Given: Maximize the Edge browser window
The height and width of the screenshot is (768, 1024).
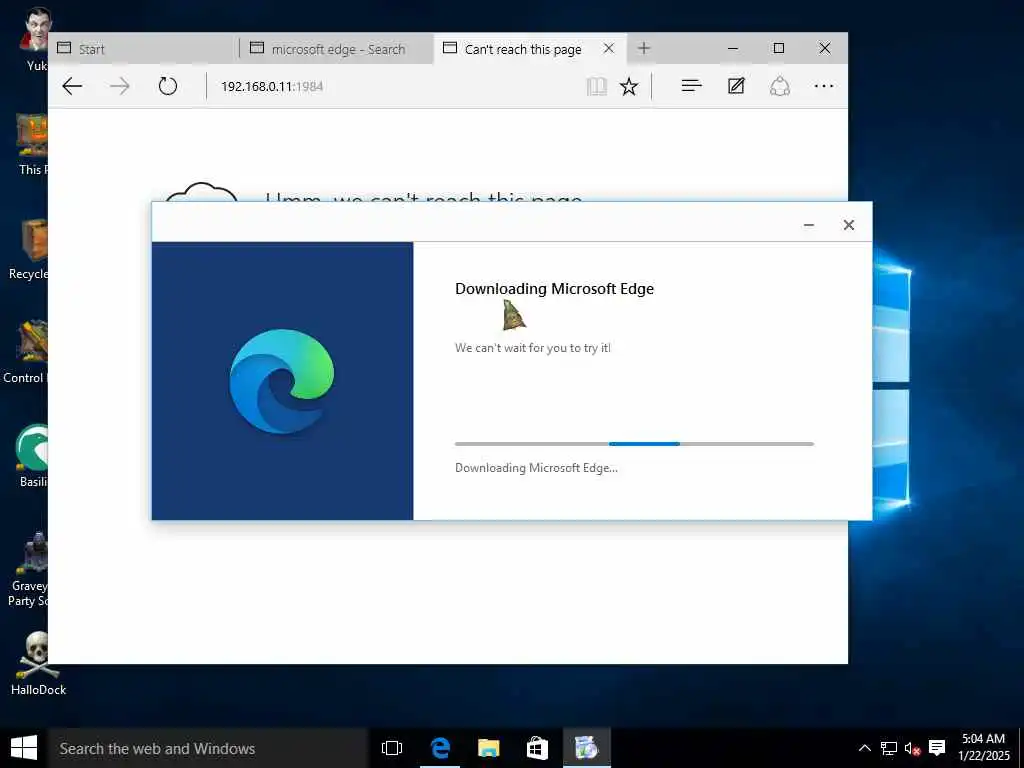Looking at the screenshot, I should click(778, 48).
